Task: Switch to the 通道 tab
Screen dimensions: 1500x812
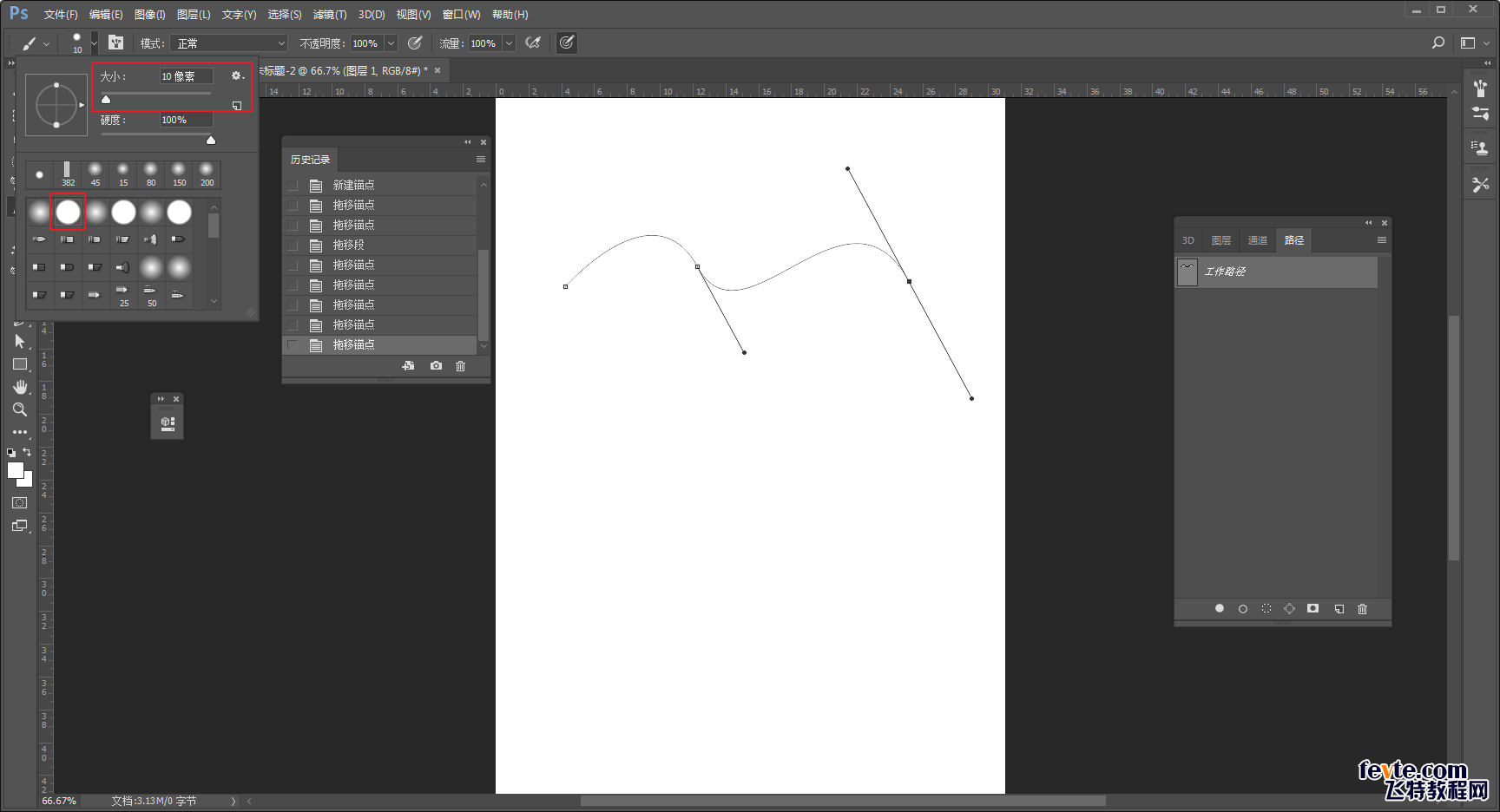Action: coord(1257,240)
